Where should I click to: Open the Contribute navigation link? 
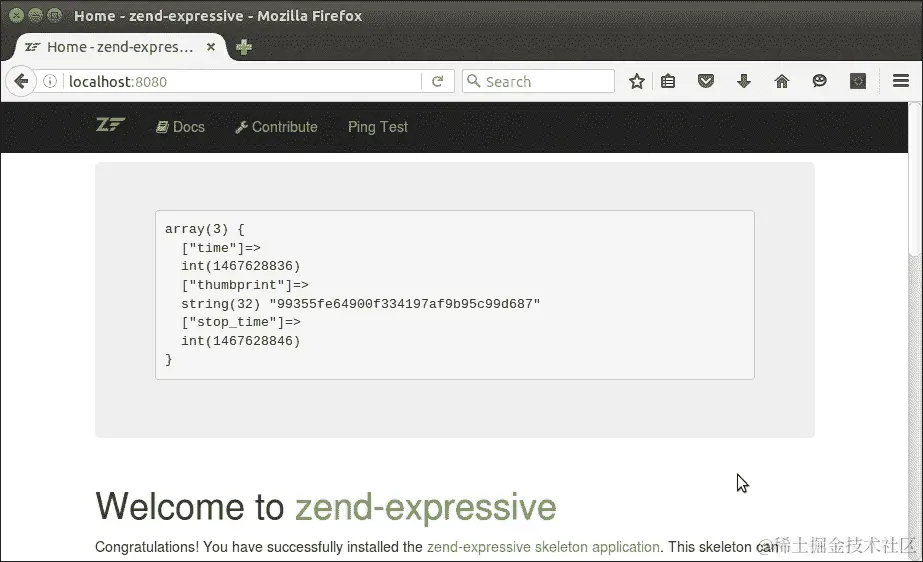276,127
